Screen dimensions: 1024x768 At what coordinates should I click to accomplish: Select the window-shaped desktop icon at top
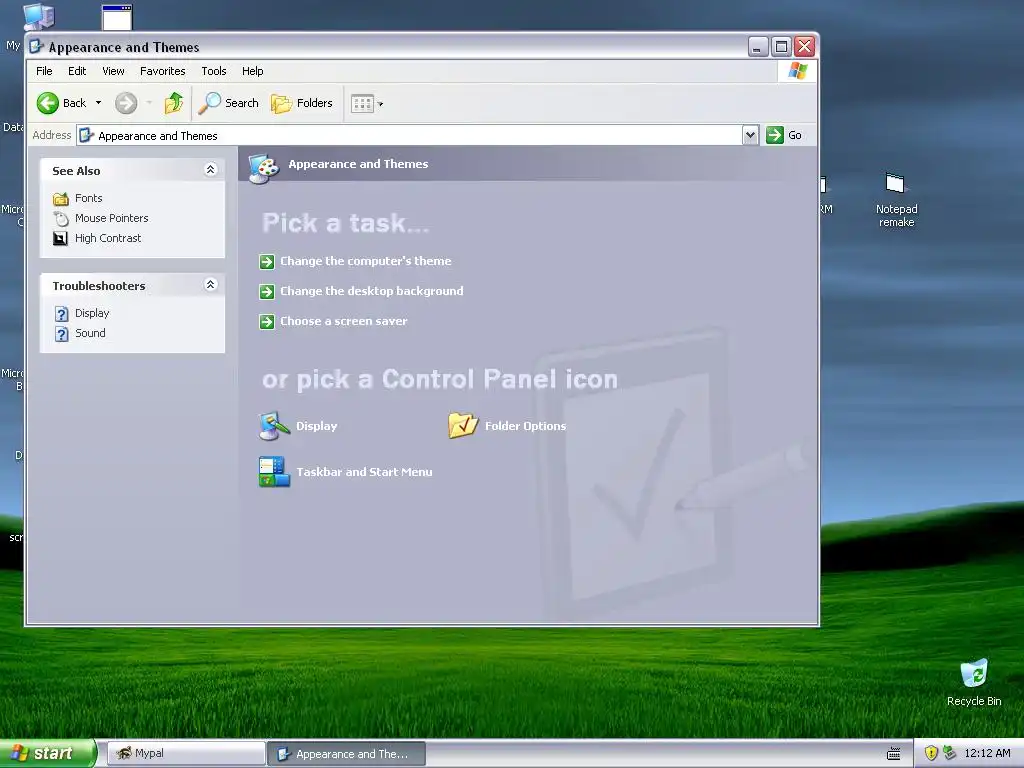118,16
